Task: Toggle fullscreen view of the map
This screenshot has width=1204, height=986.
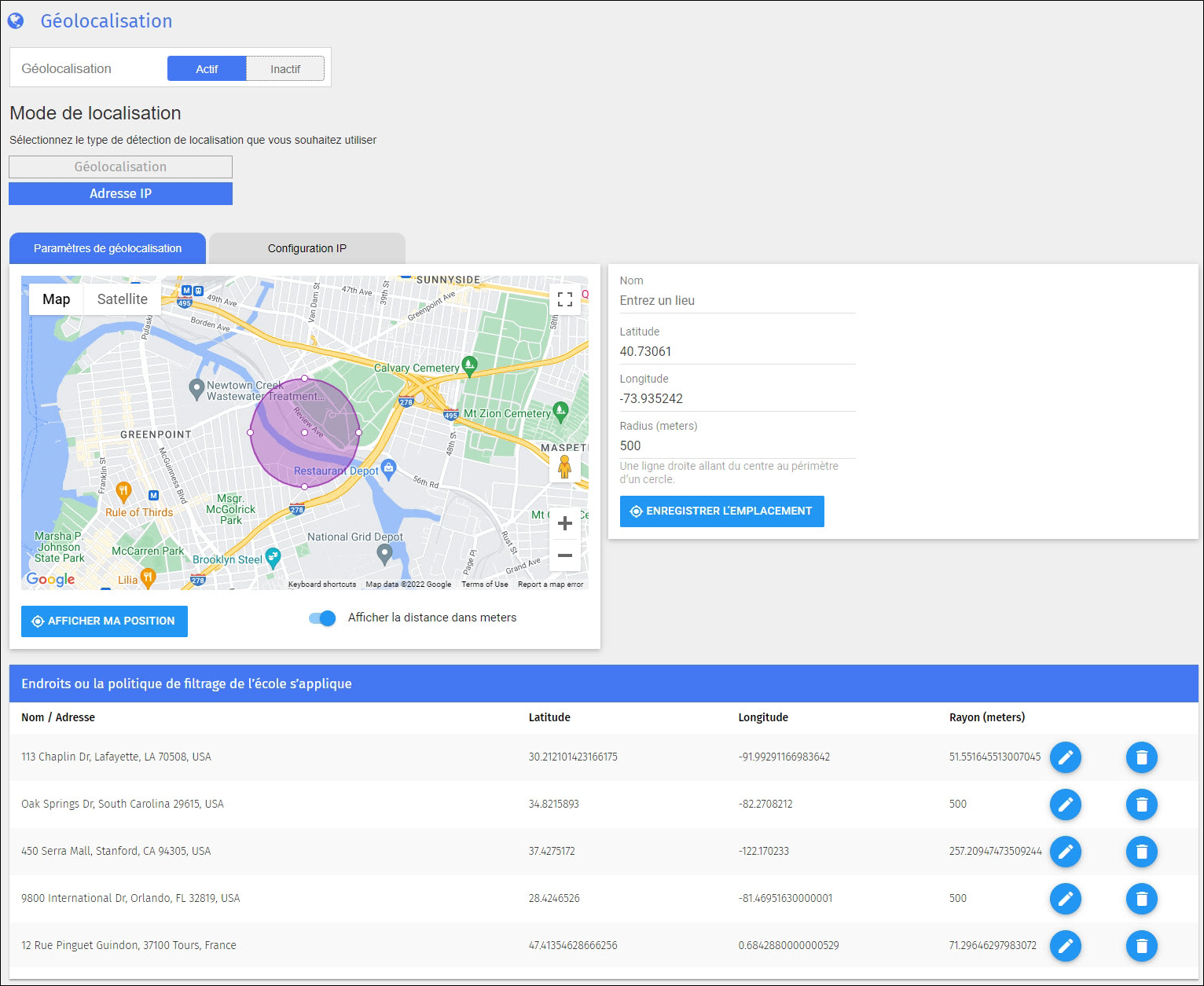Action: (x=564, y=299)
